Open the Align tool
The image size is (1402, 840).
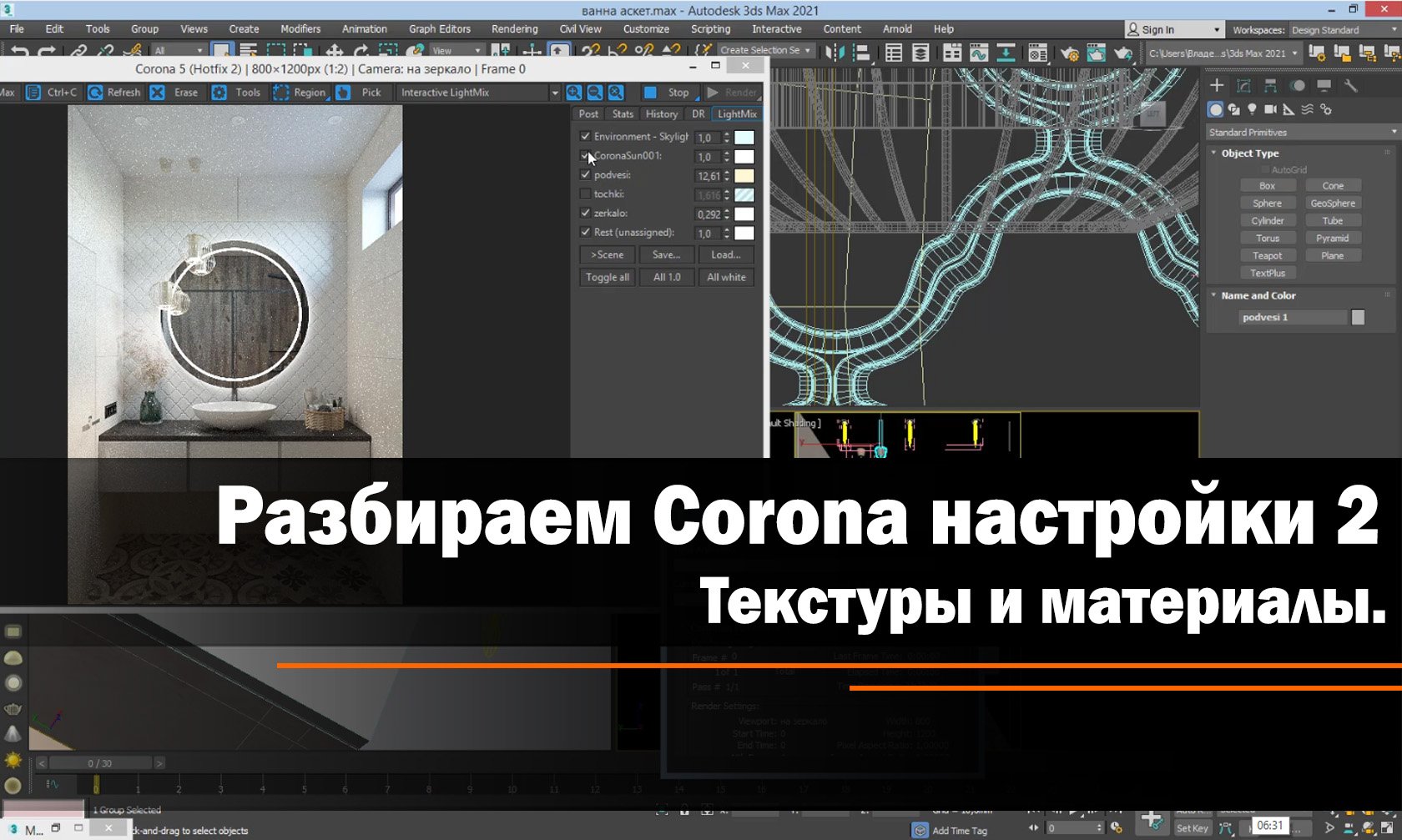(860, 53)
